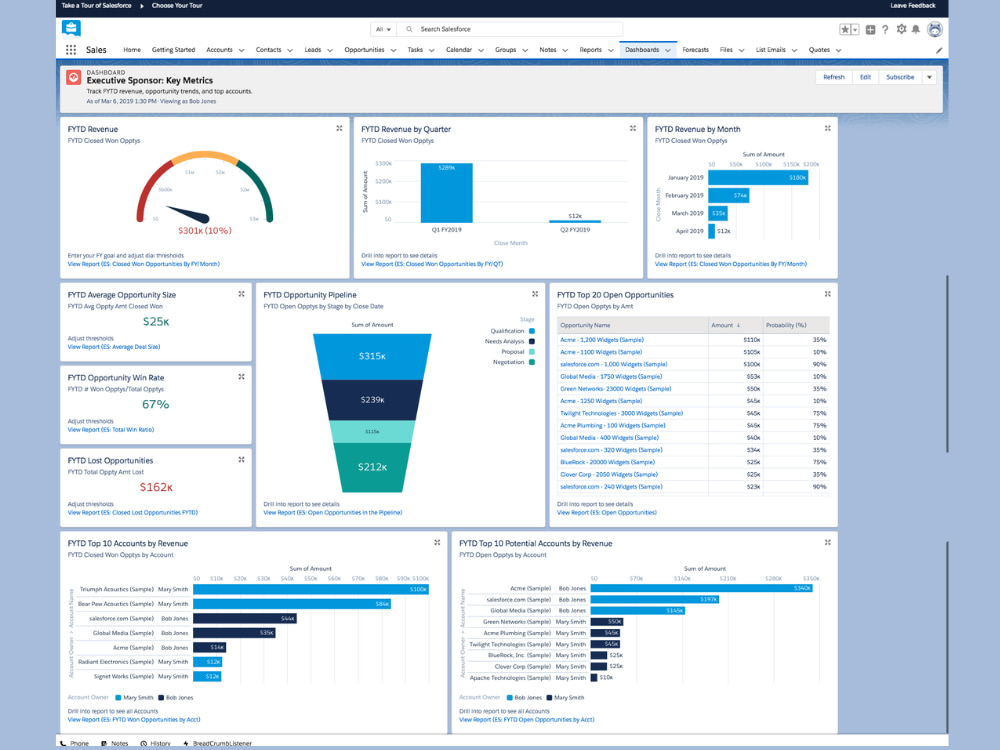Open the Dashboards tab dropdown chevron
The height and width of the screenshot is (750, 1000).
668,50
